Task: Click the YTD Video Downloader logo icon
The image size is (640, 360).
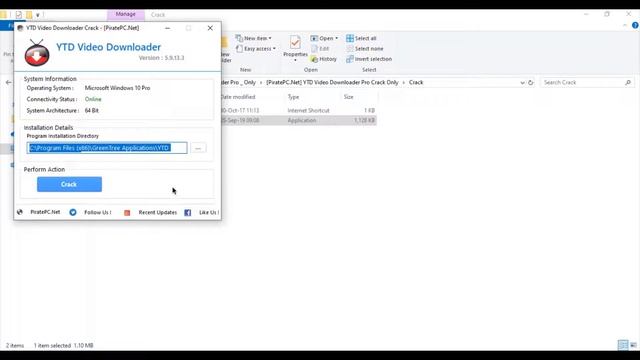Action: click(x=37, y=53)
